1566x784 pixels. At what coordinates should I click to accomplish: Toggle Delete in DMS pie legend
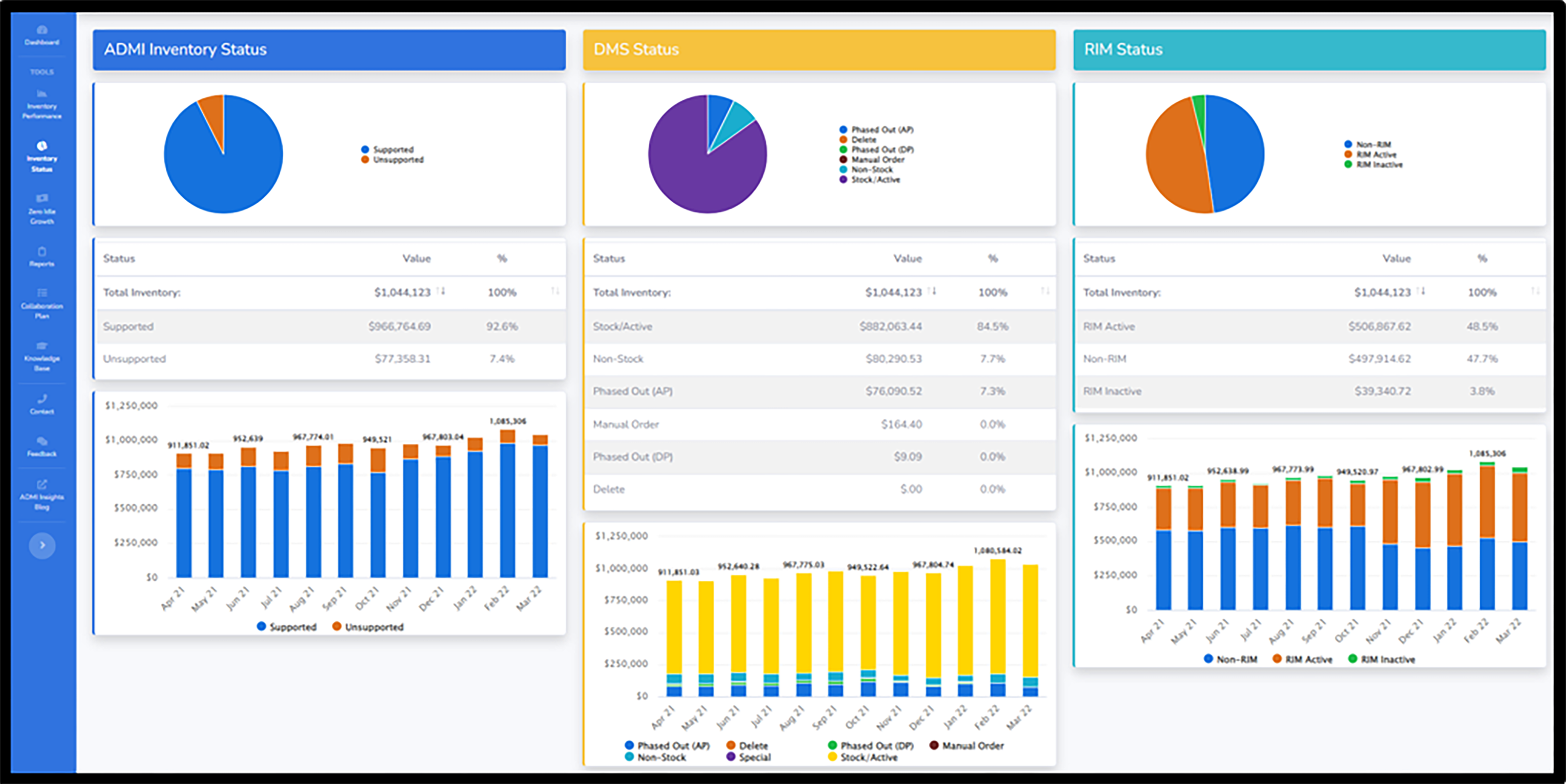(x=858, y=140)
